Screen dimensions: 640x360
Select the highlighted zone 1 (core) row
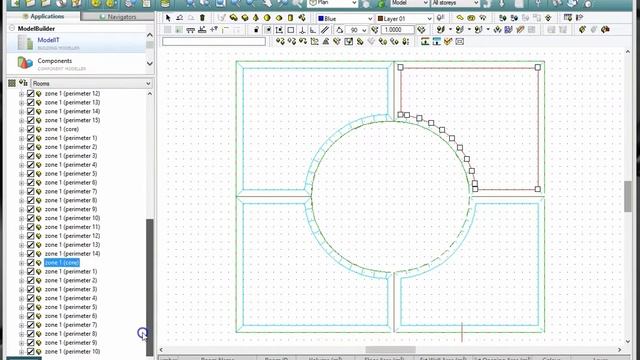pos(62,262)
